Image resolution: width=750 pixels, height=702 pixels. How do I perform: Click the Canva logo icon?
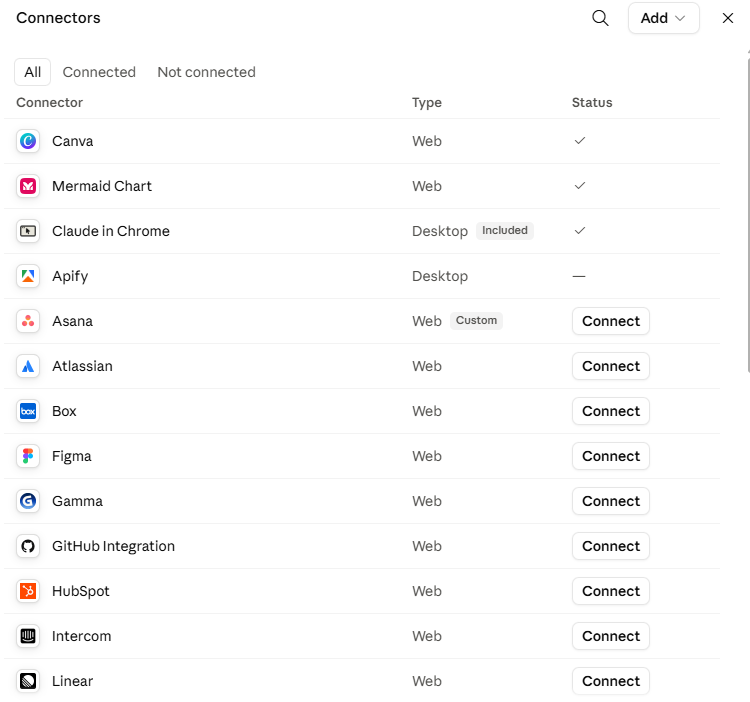coord(28,141)
